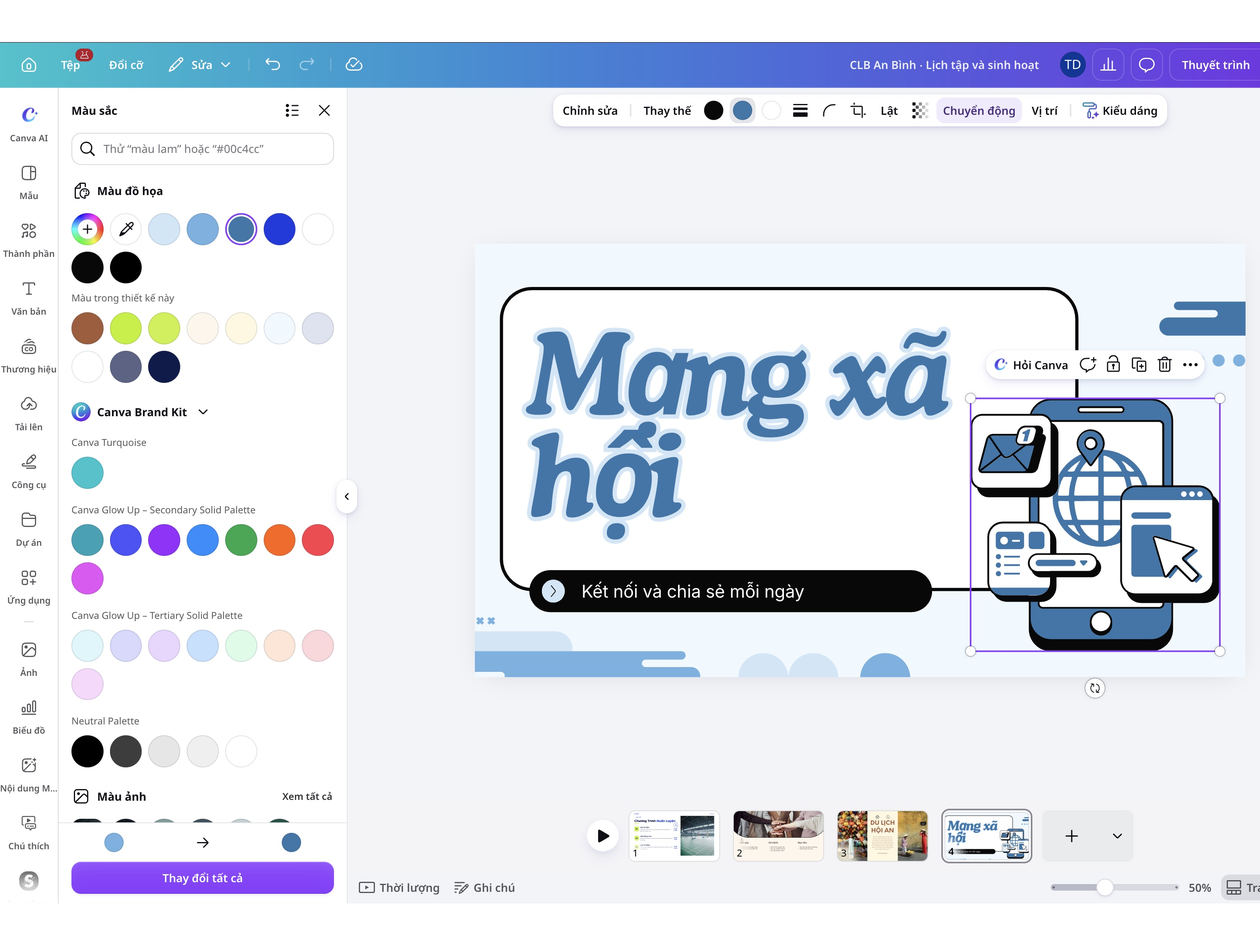Open the Vị trí position panel
Screen dimensions: 1260x946
click(x=1045, y=110)
